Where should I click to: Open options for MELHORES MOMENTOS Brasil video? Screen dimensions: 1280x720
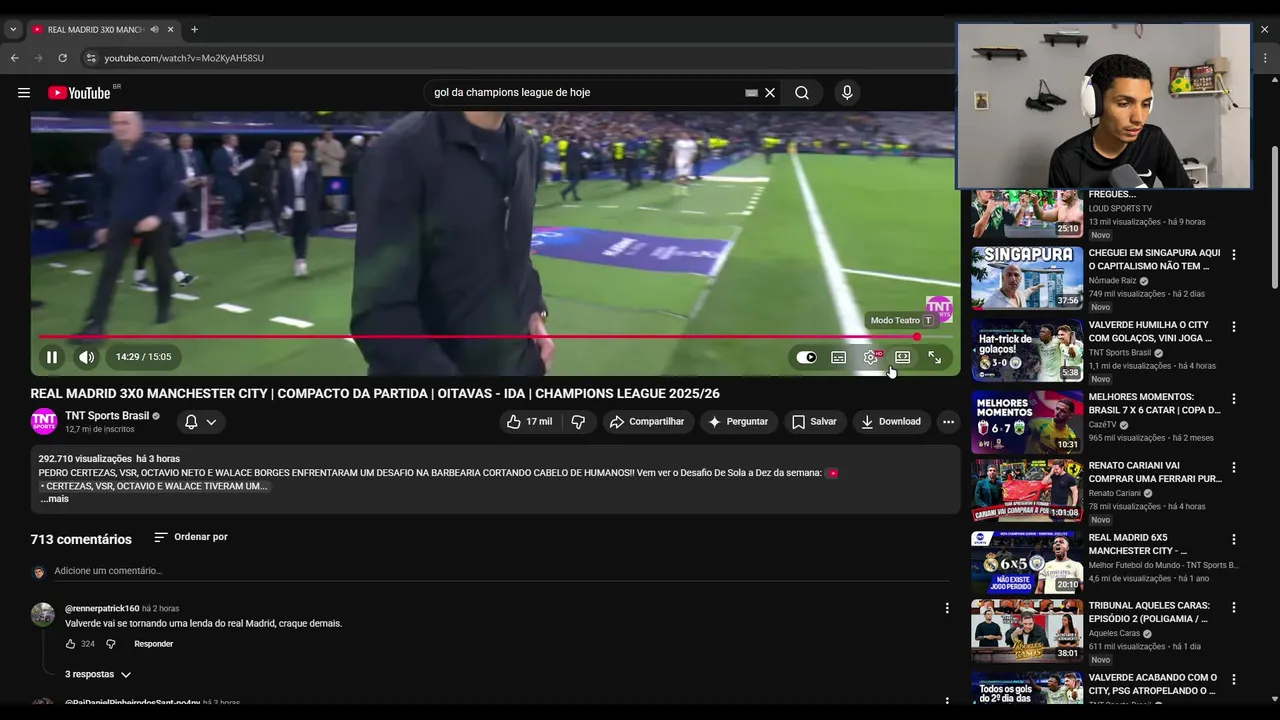(1233, 399)
